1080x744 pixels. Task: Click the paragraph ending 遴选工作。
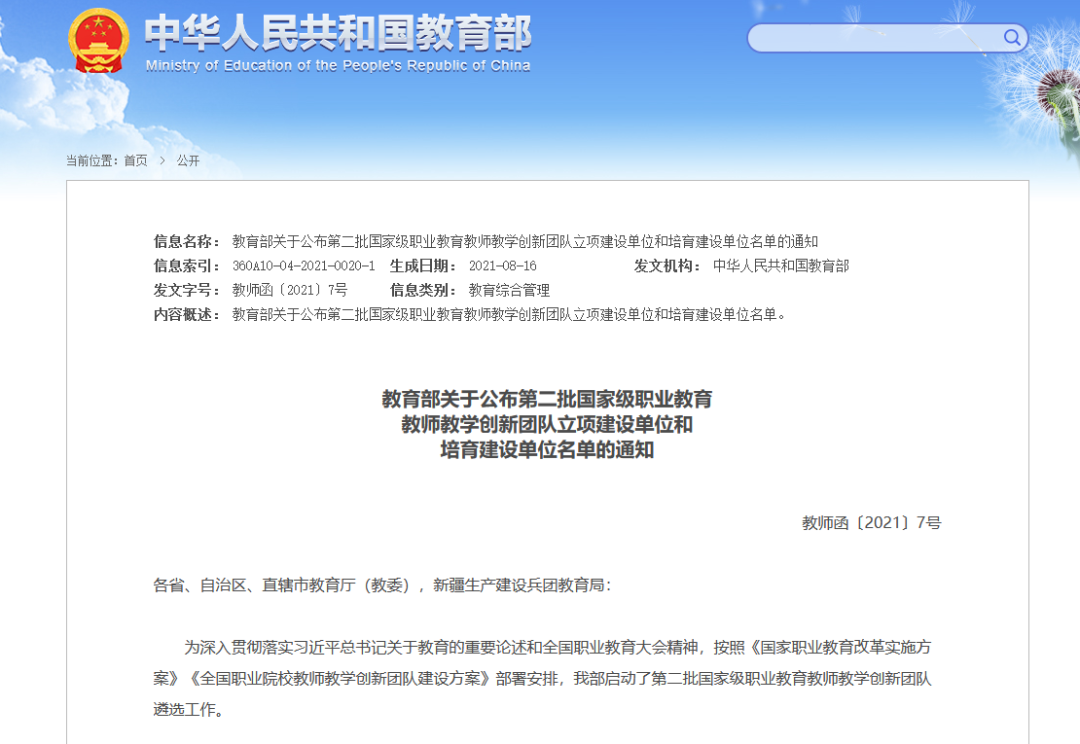[x=188, y=710]
